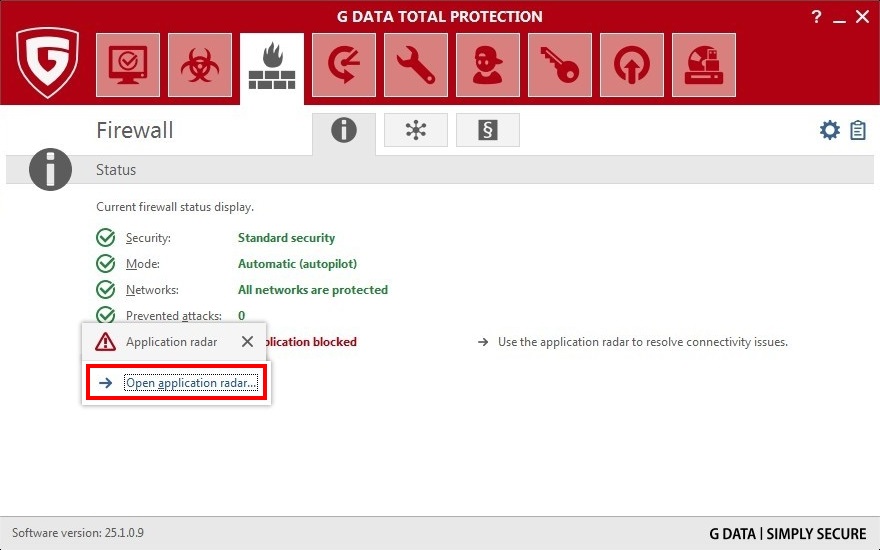Click the G DATA shield logo
This screenshot has height=550, width=880.
(47, 62)
